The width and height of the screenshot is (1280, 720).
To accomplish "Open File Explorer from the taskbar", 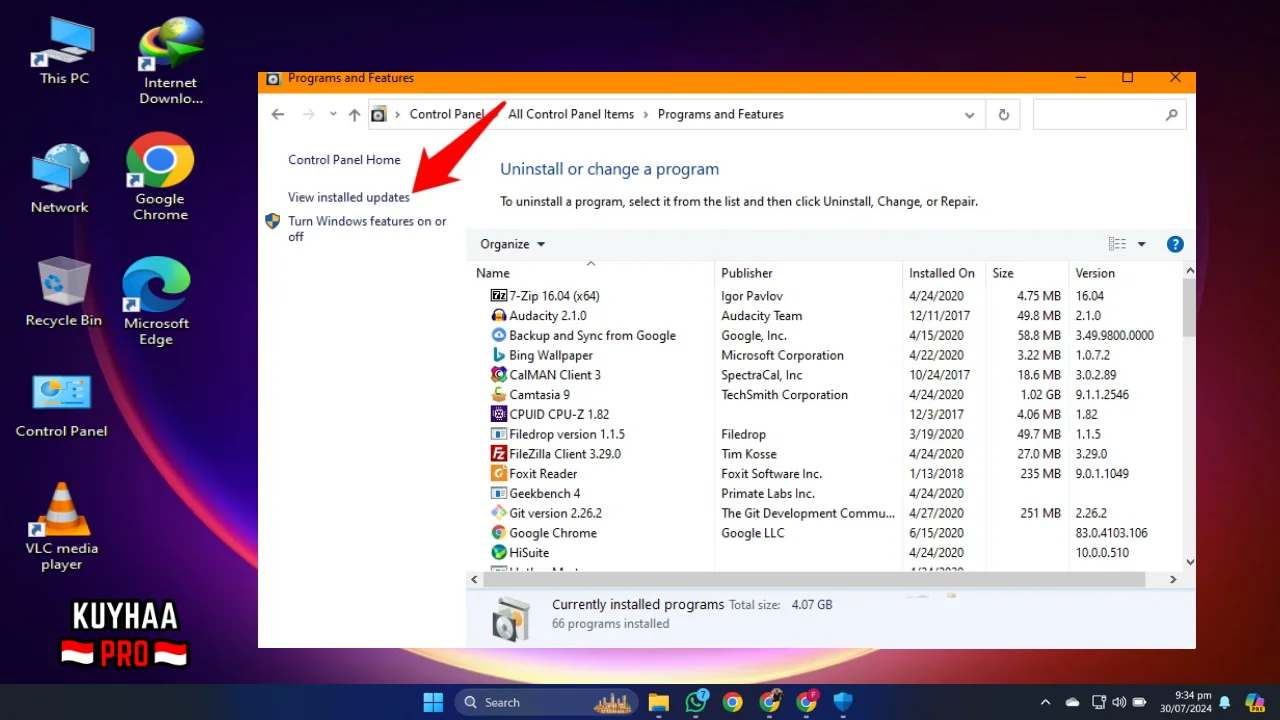I will point(658,702).
